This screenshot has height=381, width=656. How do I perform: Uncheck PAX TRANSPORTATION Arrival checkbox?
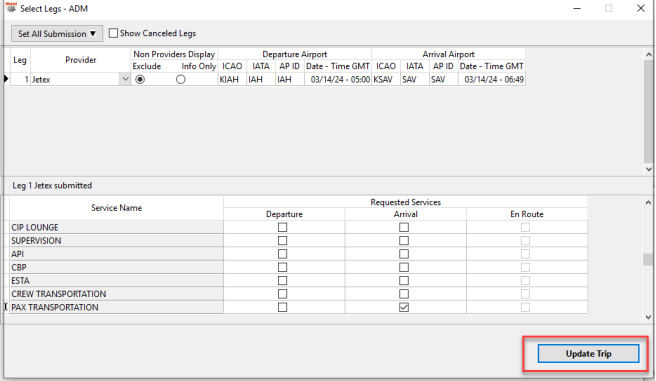(404, 307)
